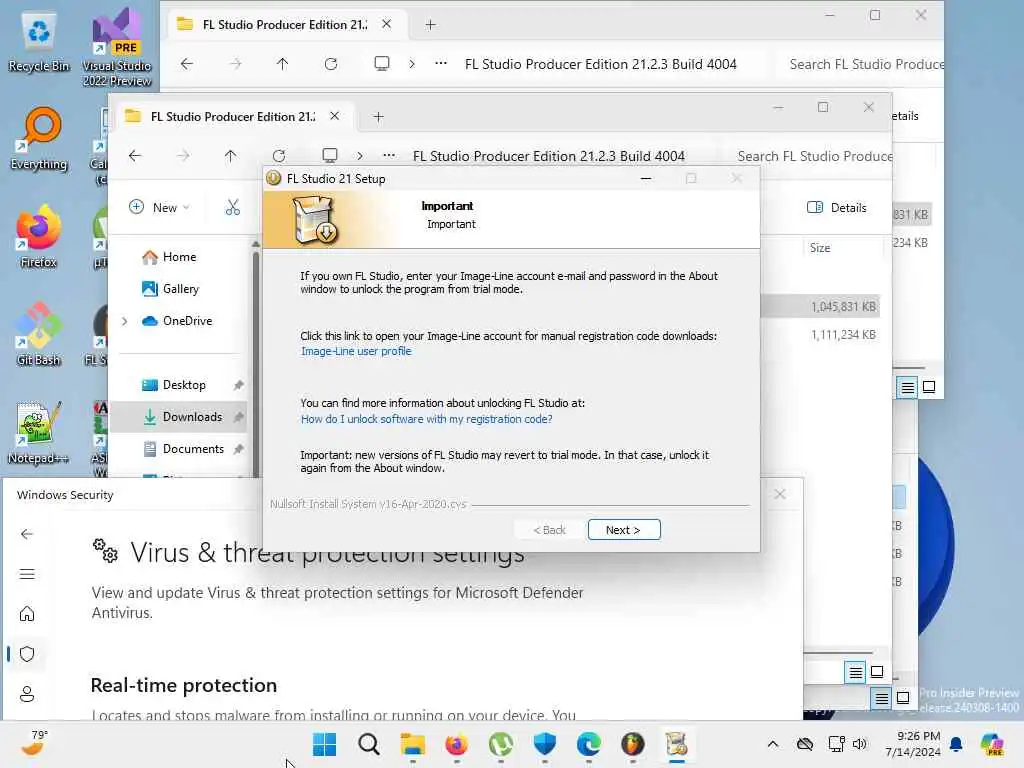The width and height of the screenshot is (1024, 768).
Task: Select OneDrive in the navigation pane
Action: point(178,321)
